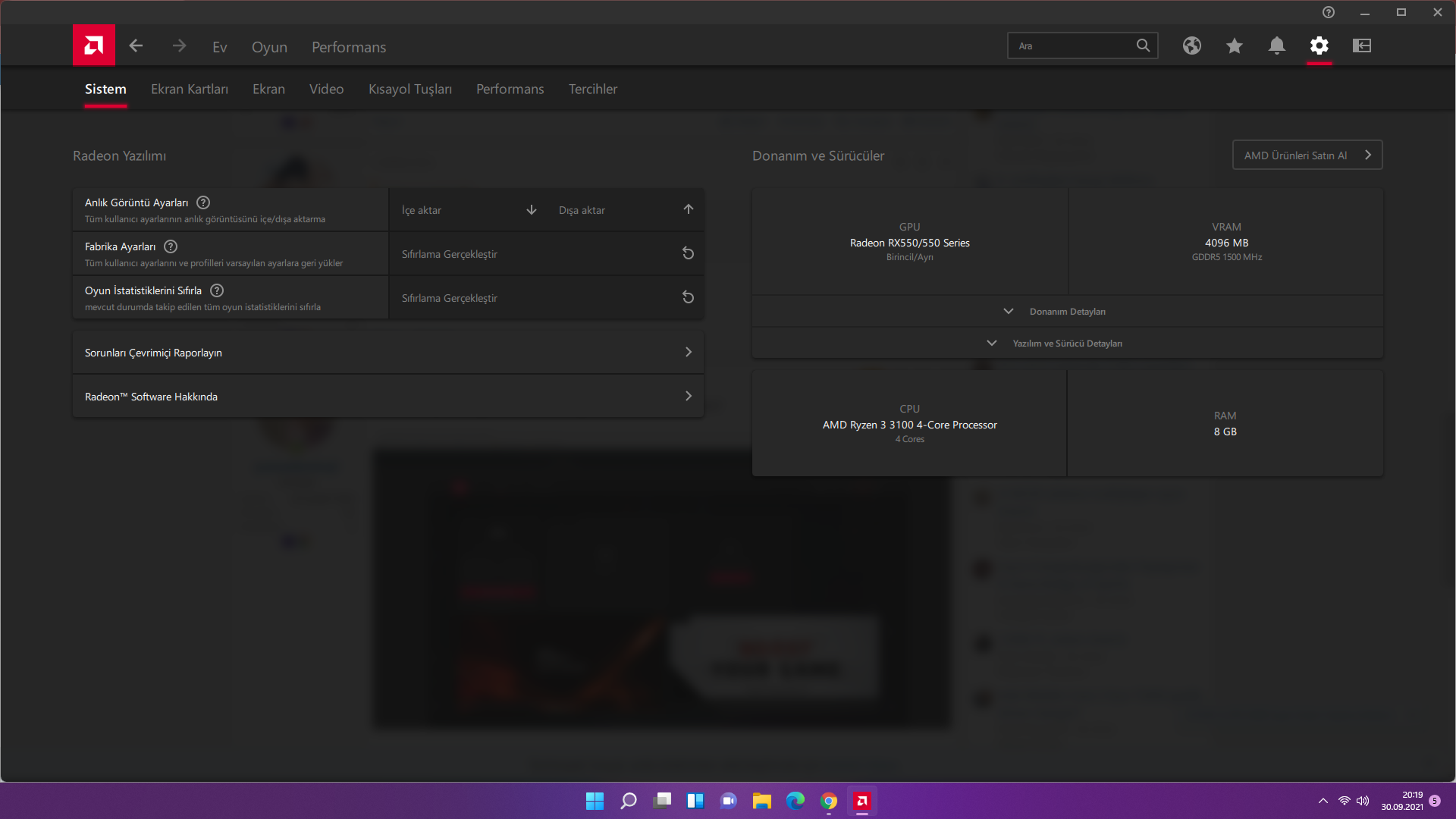Open settings gear icon
The image size is (1456, 819).
point(1319,45)
